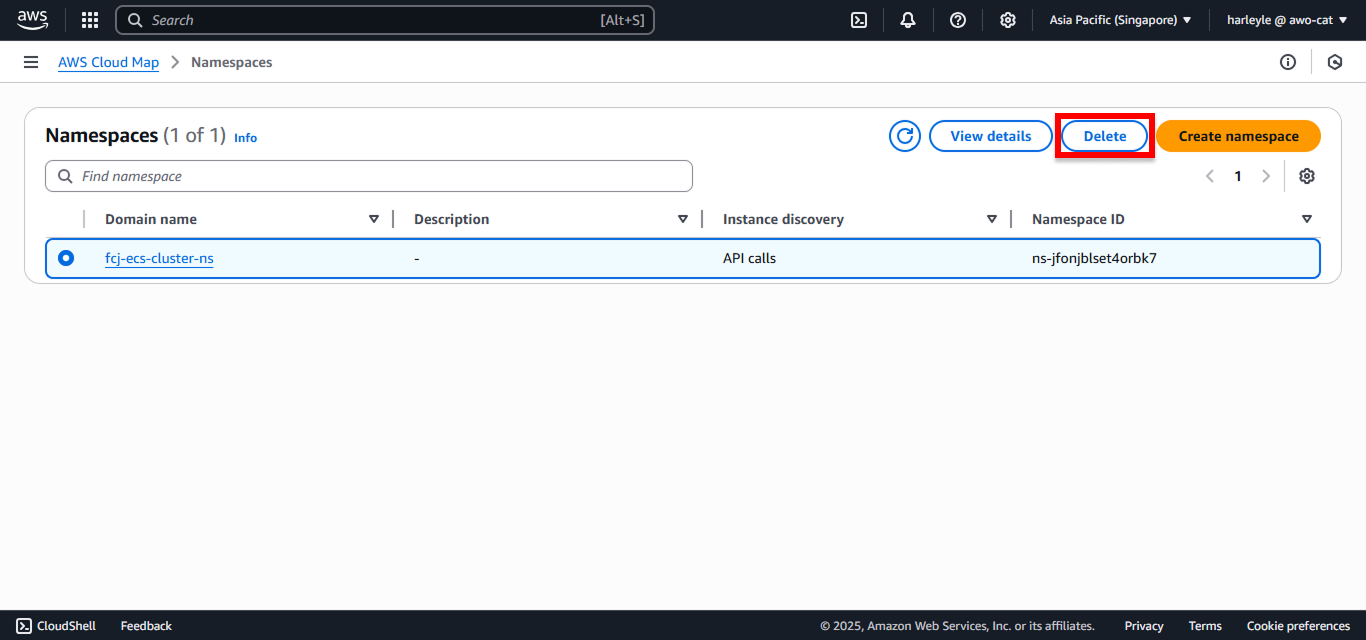Image resolution: width=1366 pixels, height=640 pixels.
Task: Click the Feedback link in footer
Action: coord(146,626)
